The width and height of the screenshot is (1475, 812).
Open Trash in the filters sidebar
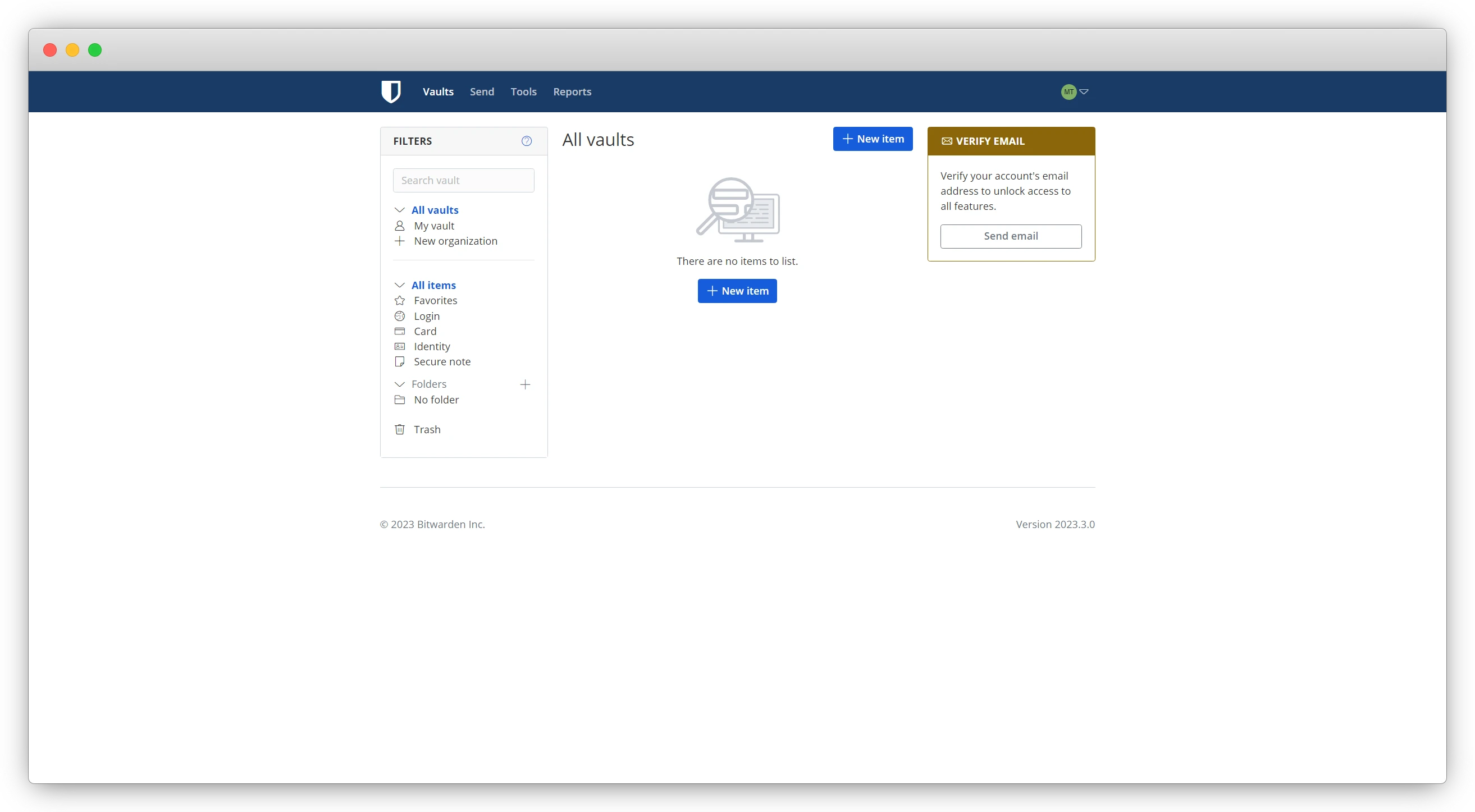click(x=427, y=429)
